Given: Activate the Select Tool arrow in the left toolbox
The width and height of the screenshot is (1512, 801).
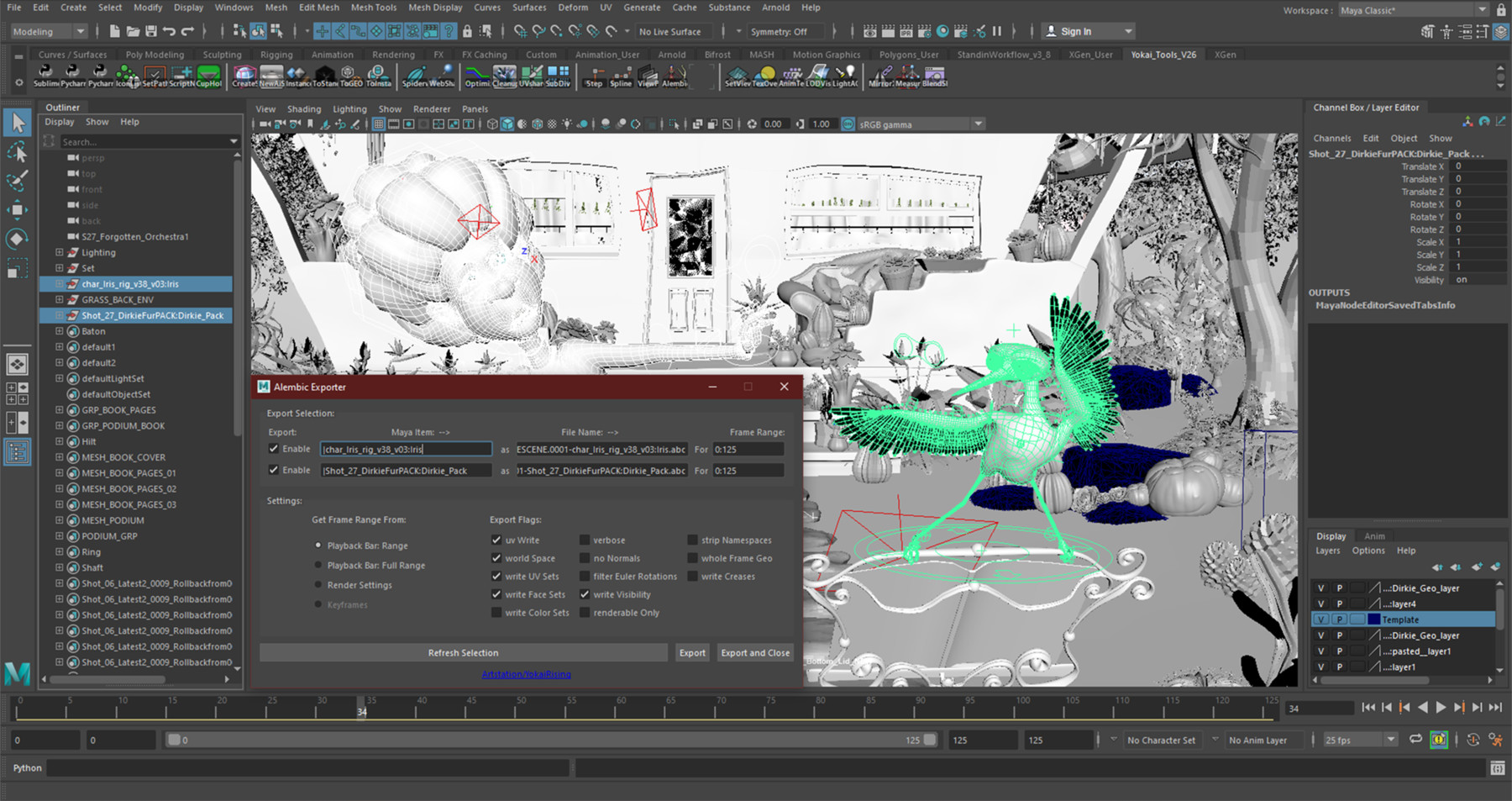Looking at the screenshot, I should 18,123.
